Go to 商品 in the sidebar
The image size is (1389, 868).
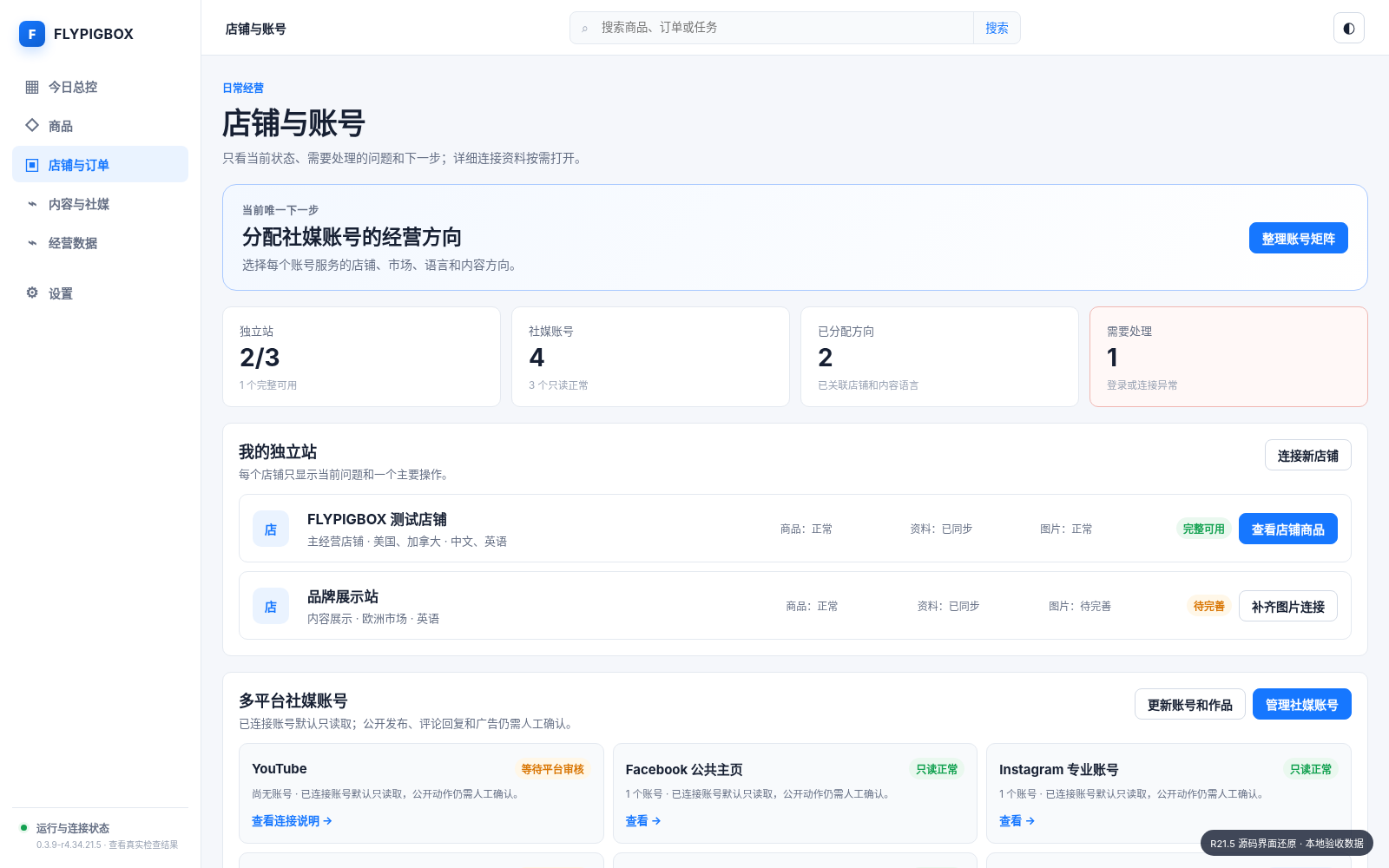tap(100, 126)
